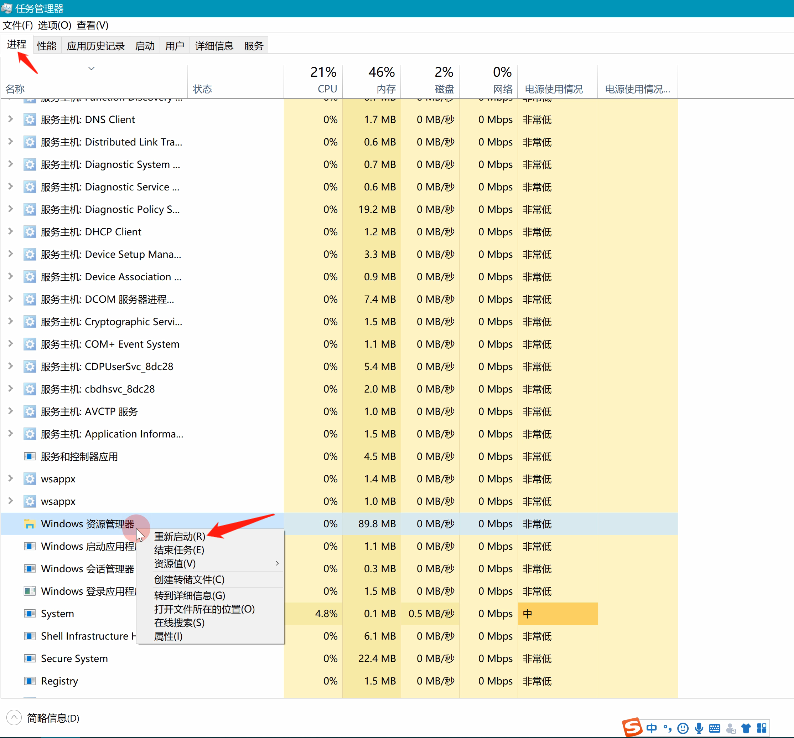
Task: Switch to the 用户 tab
Action: [175, 46]
